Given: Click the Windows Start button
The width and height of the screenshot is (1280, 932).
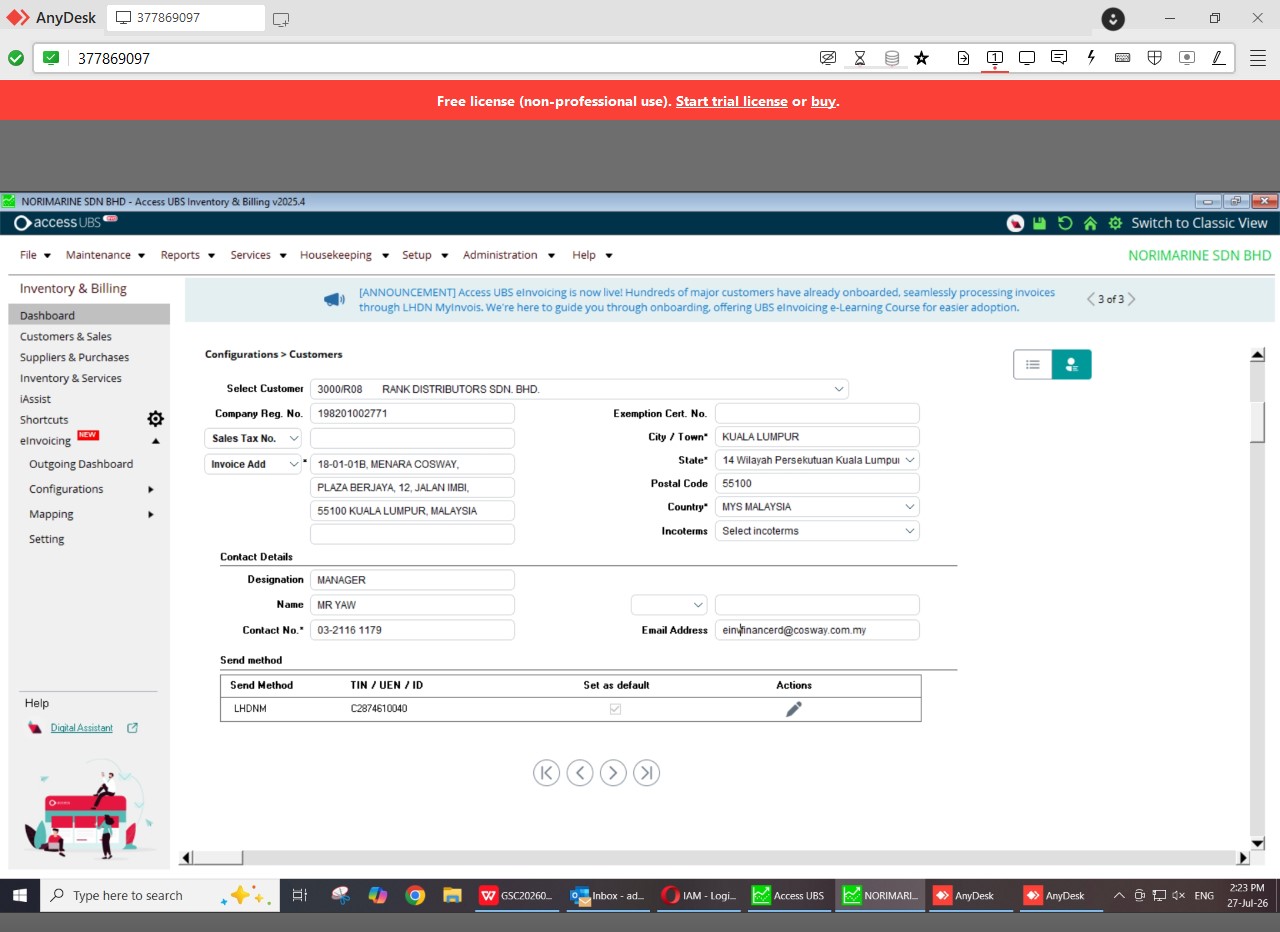Looking at the screenshot, I should click(20, 895).
